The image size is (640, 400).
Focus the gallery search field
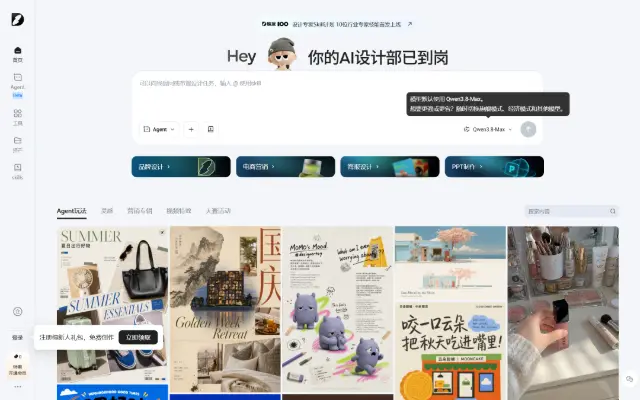[x=571, y=211]
